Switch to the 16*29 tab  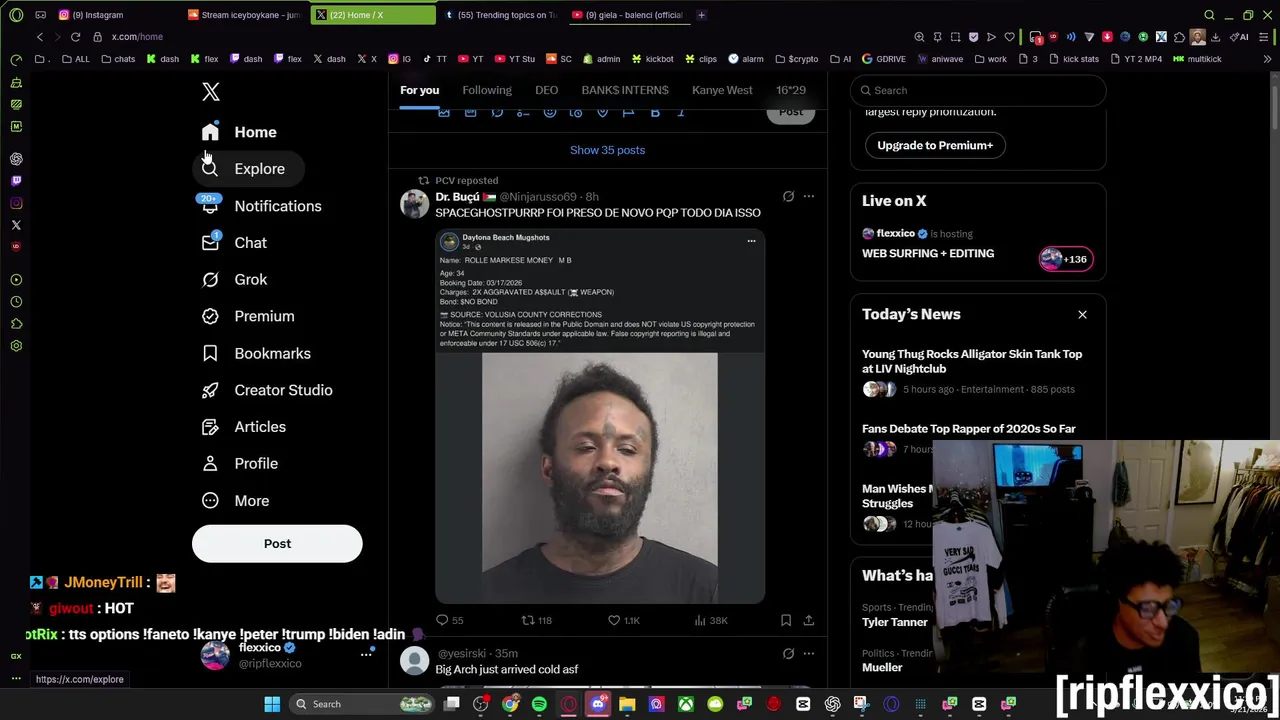click(x=791, y=90)
